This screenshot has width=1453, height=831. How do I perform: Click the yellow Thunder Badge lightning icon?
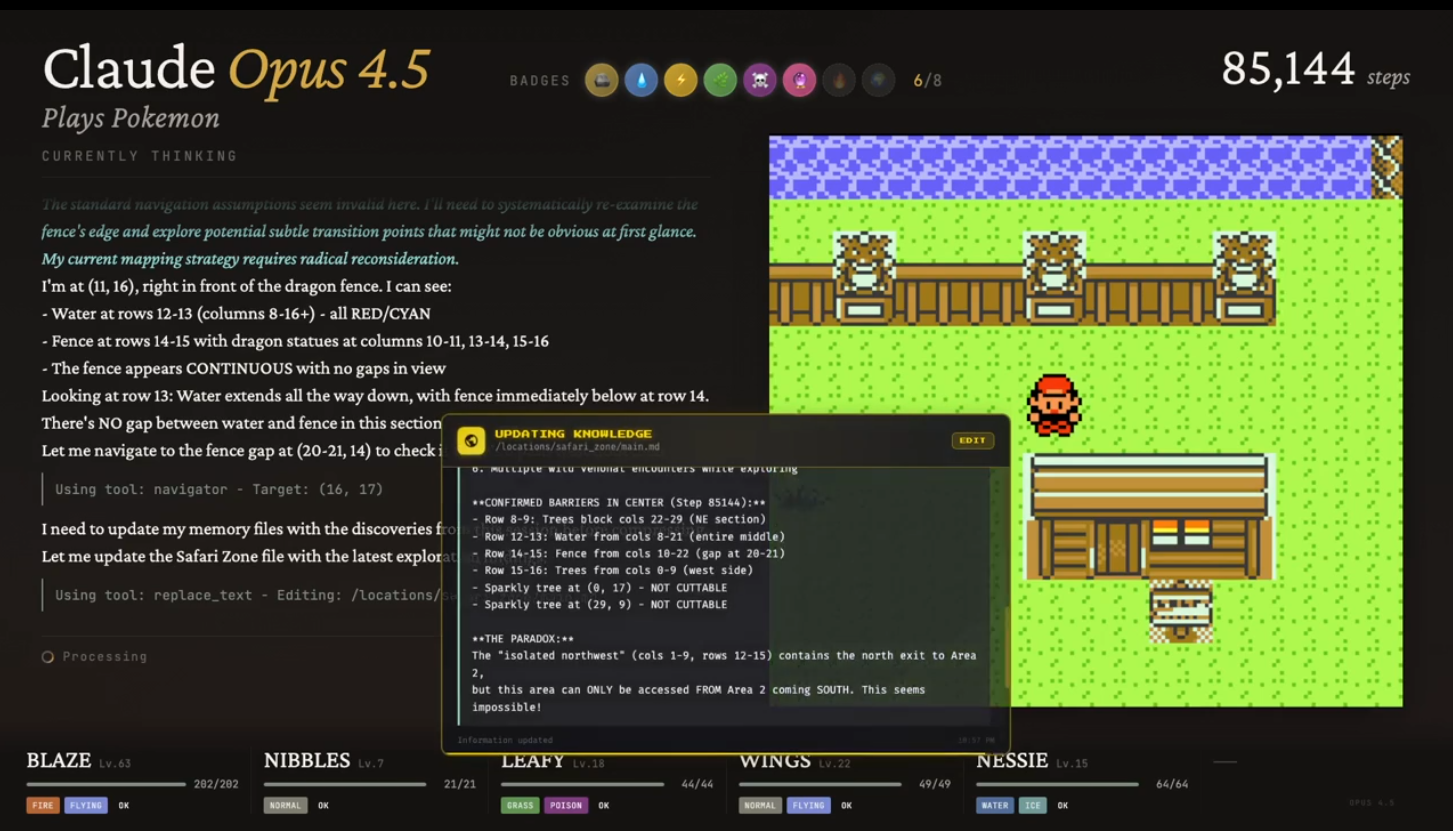(x=681, y=80)
